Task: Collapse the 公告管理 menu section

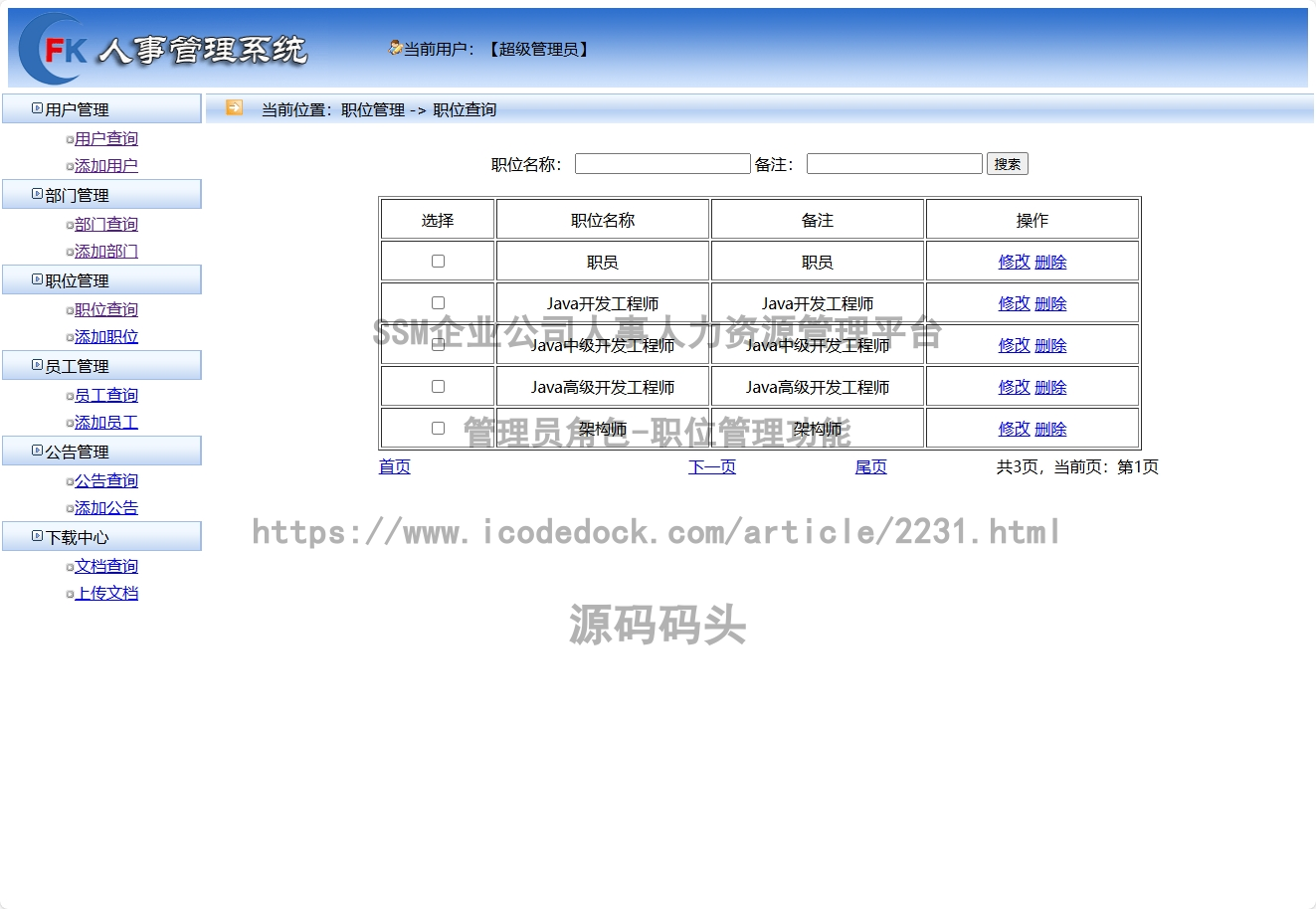Action: (x=101, y=452)
